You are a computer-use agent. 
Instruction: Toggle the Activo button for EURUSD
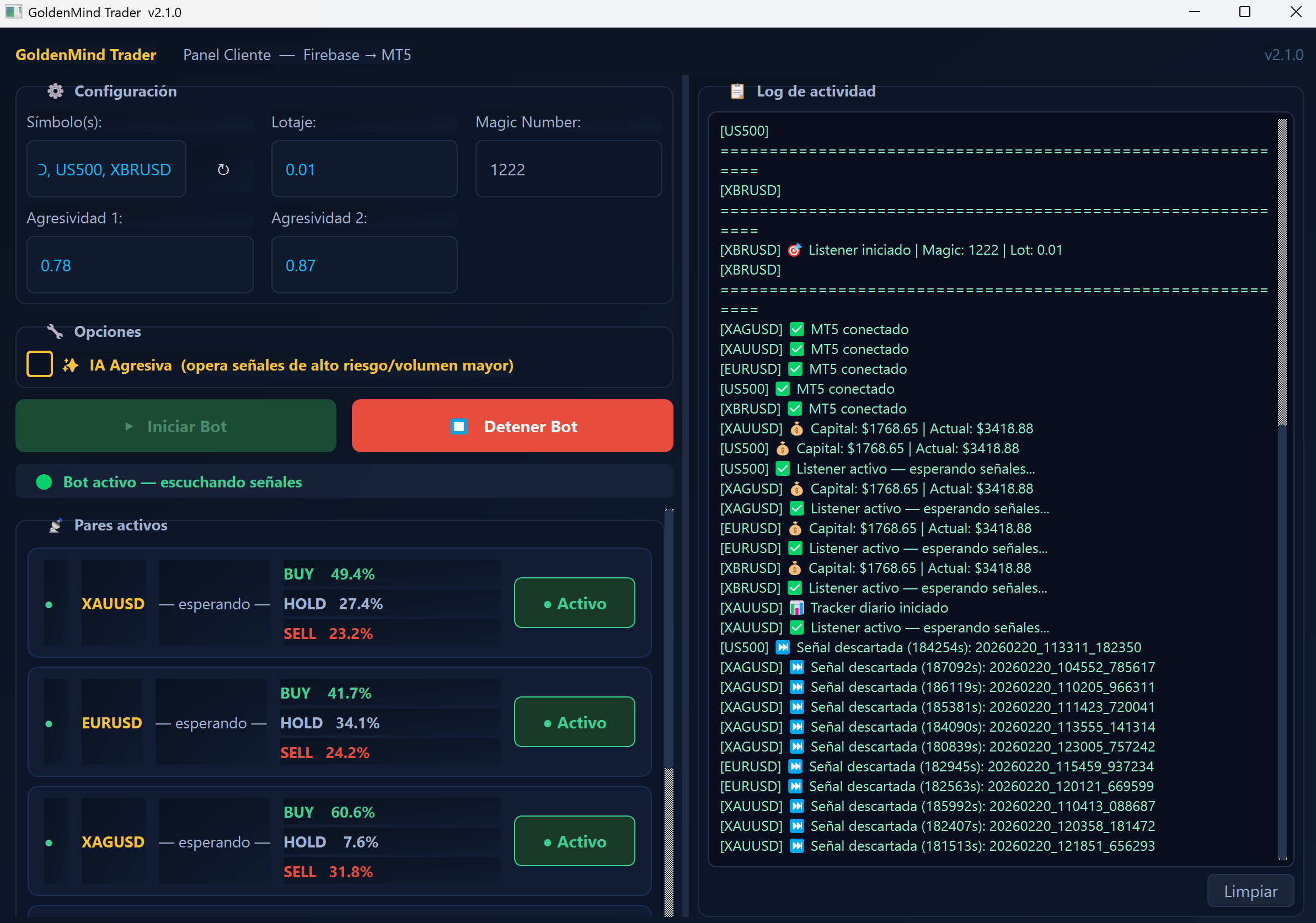[574, 722]
